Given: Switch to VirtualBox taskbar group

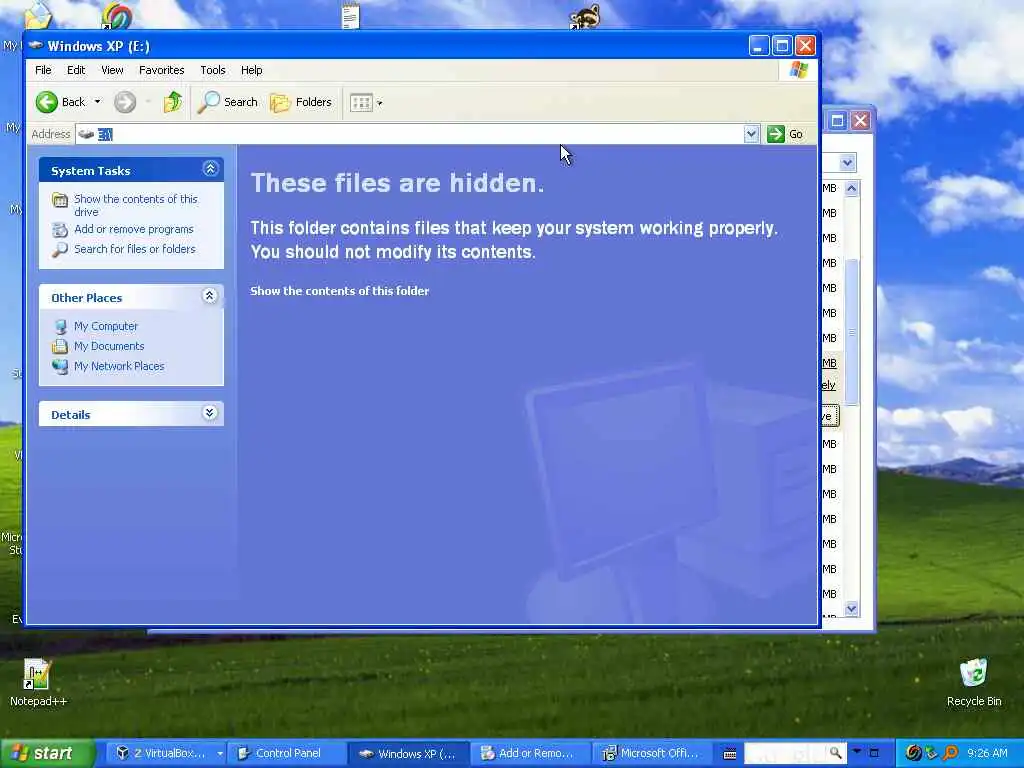Looking at the screenshot, I should [x=168, y=754].
